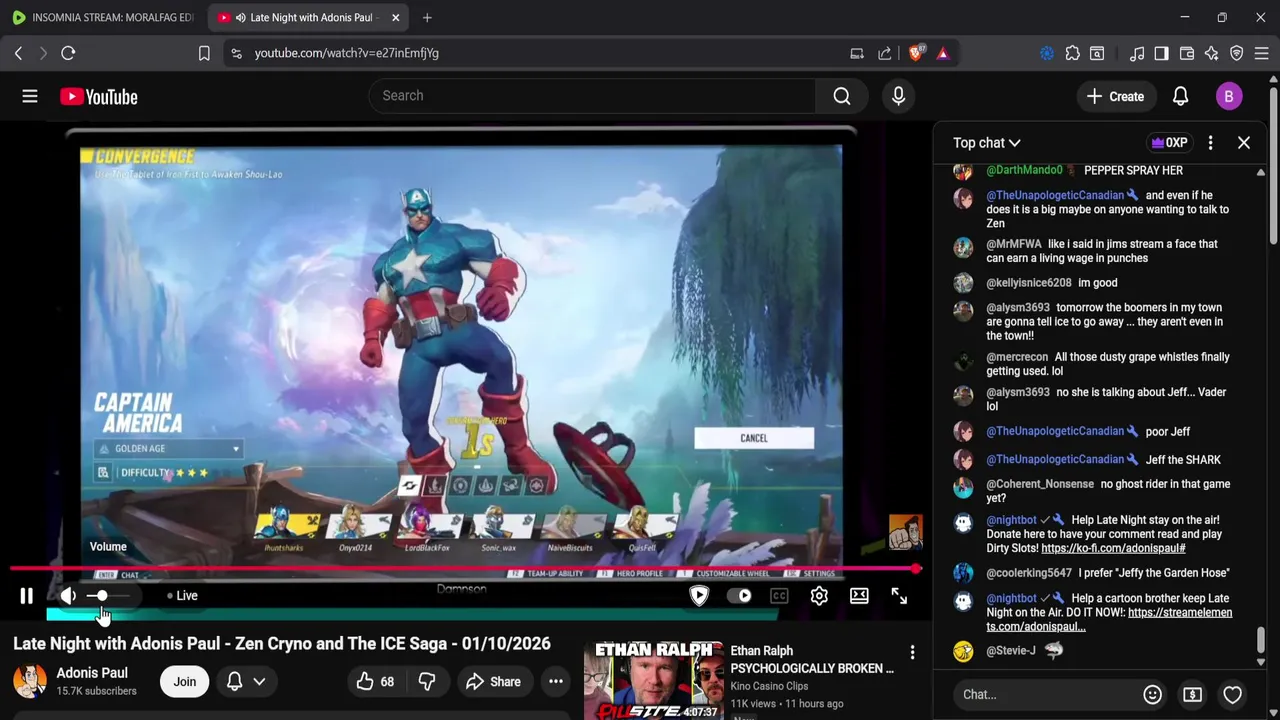Open the ko-fi.com/adonispaul link in chat
1280x720 pixels.
click(1113, 548)
